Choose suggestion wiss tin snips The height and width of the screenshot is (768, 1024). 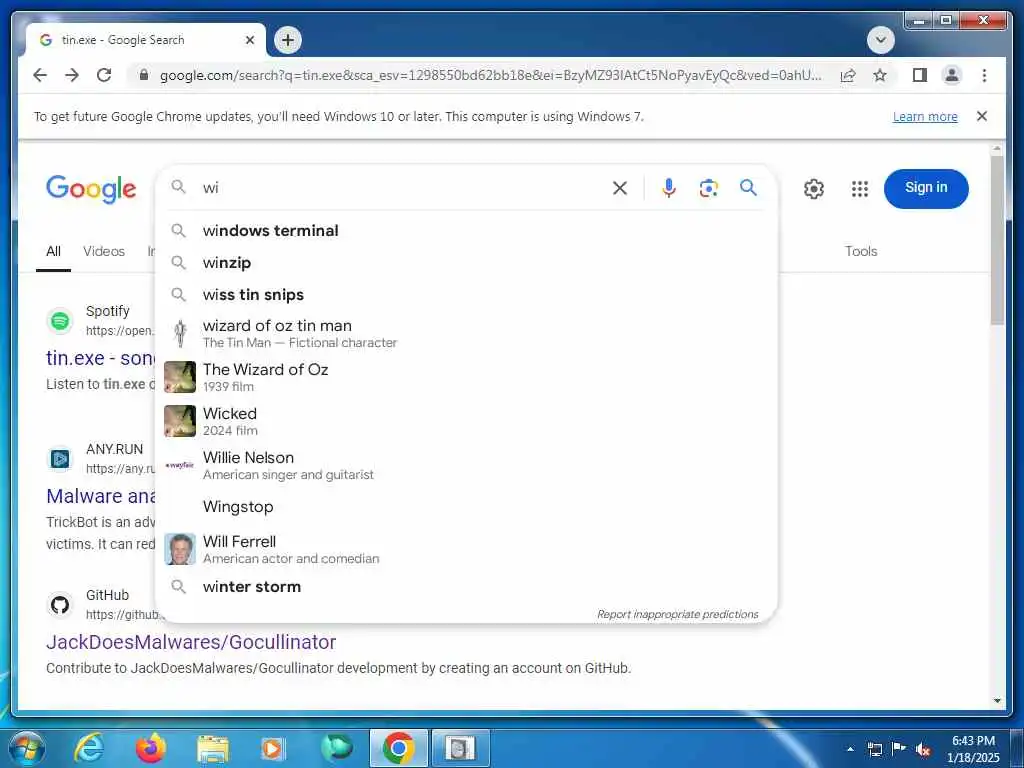pos(466,295)
